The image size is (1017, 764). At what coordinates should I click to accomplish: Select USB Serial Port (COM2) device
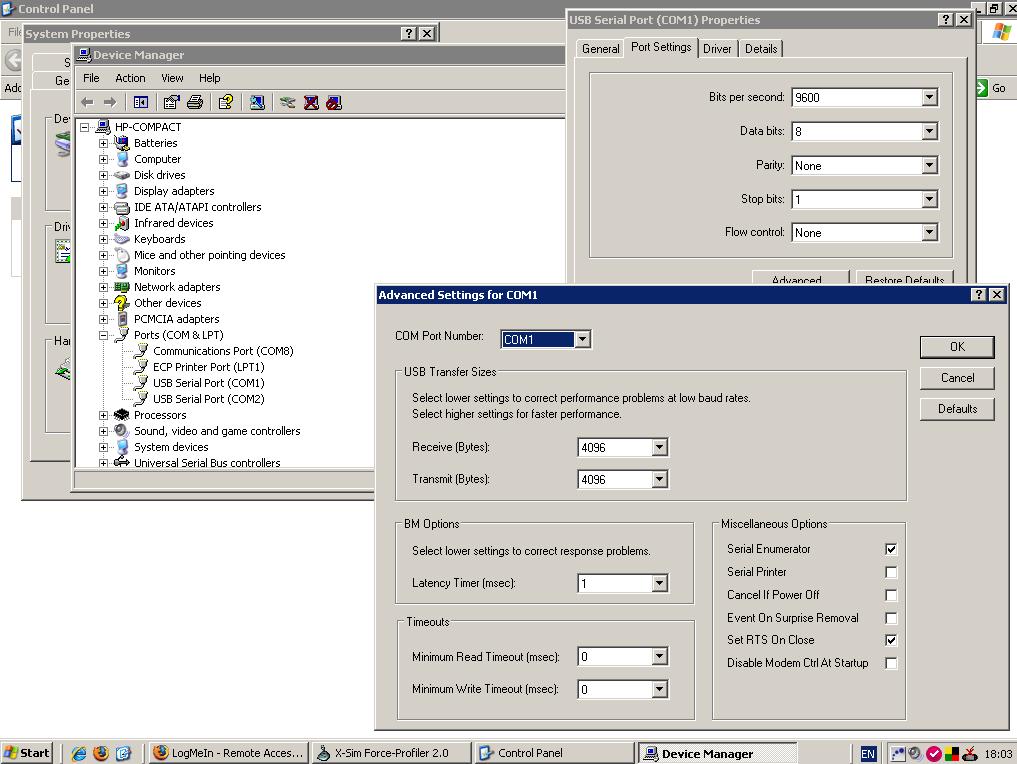point(208,399)
